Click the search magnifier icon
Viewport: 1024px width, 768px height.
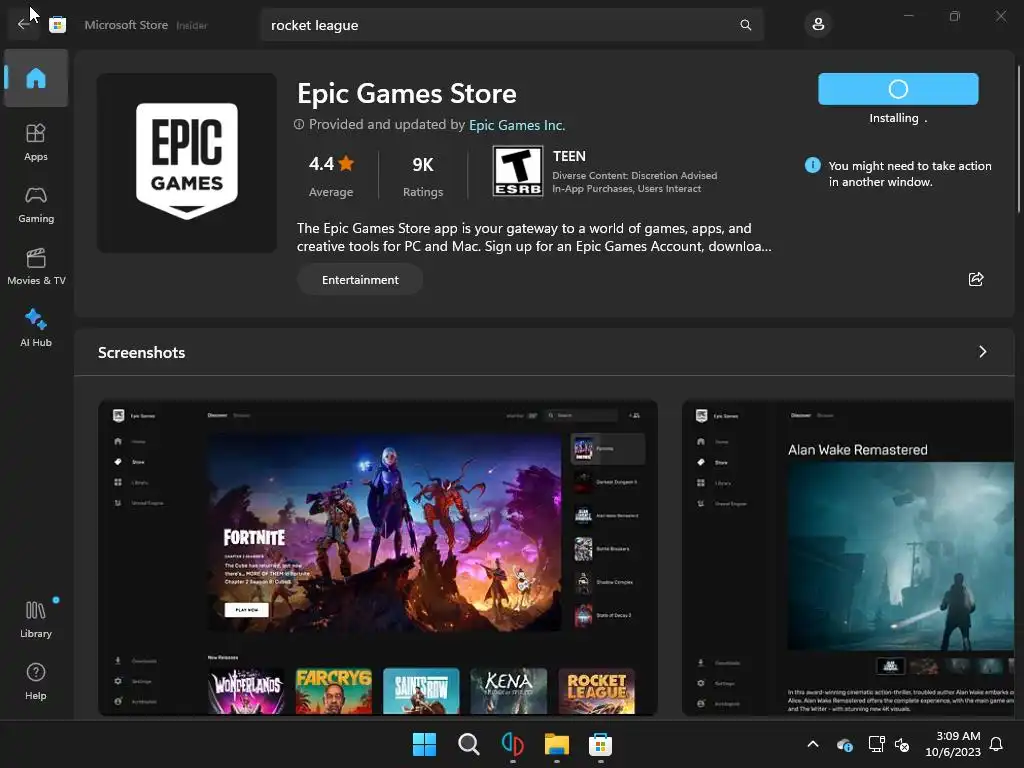click(745, 25)
